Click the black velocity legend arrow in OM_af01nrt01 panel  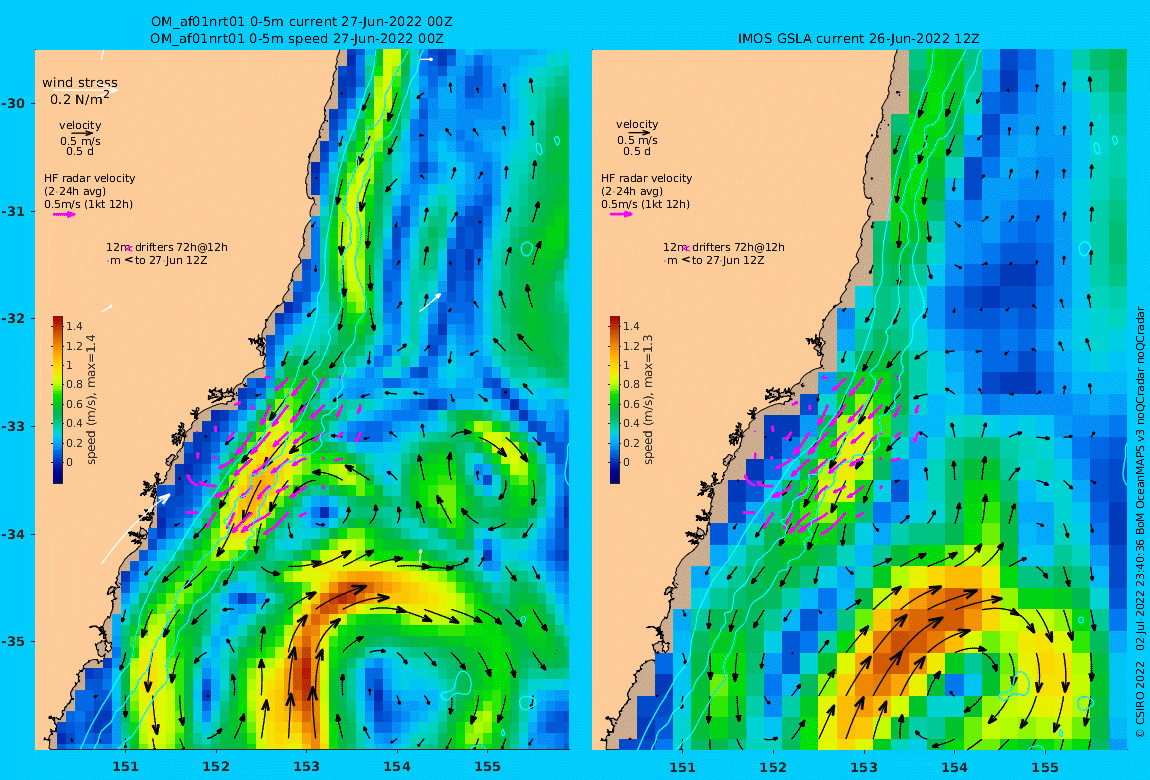pos(81,133)
